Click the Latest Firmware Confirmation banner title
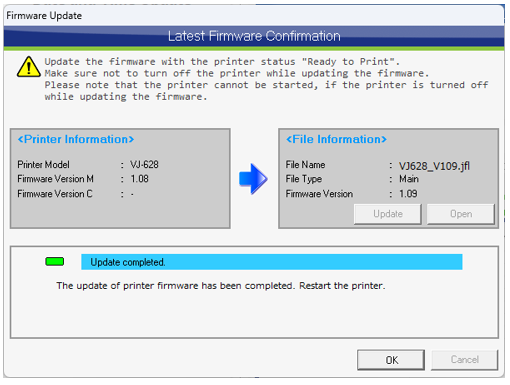This screenshot has width=510, height=385. point(254,36)
